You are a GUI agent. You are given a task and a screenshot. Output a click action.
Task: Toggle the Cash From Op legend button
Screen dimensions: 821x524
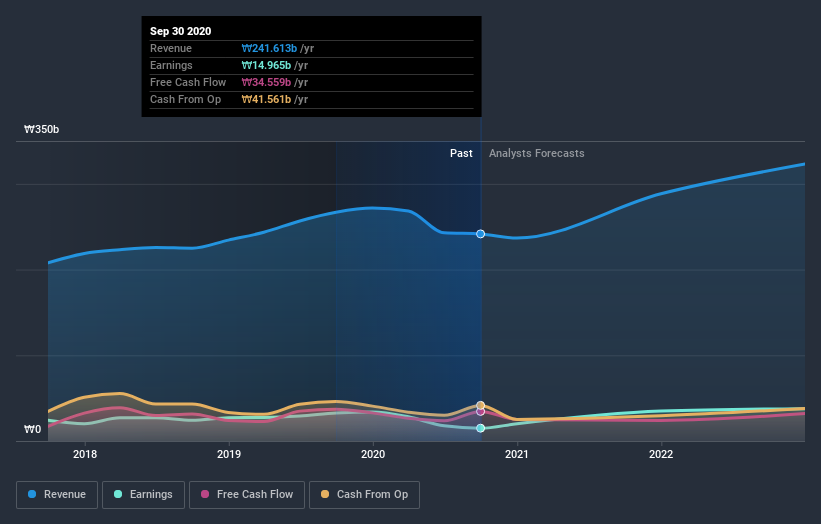(x=364, y=495)
